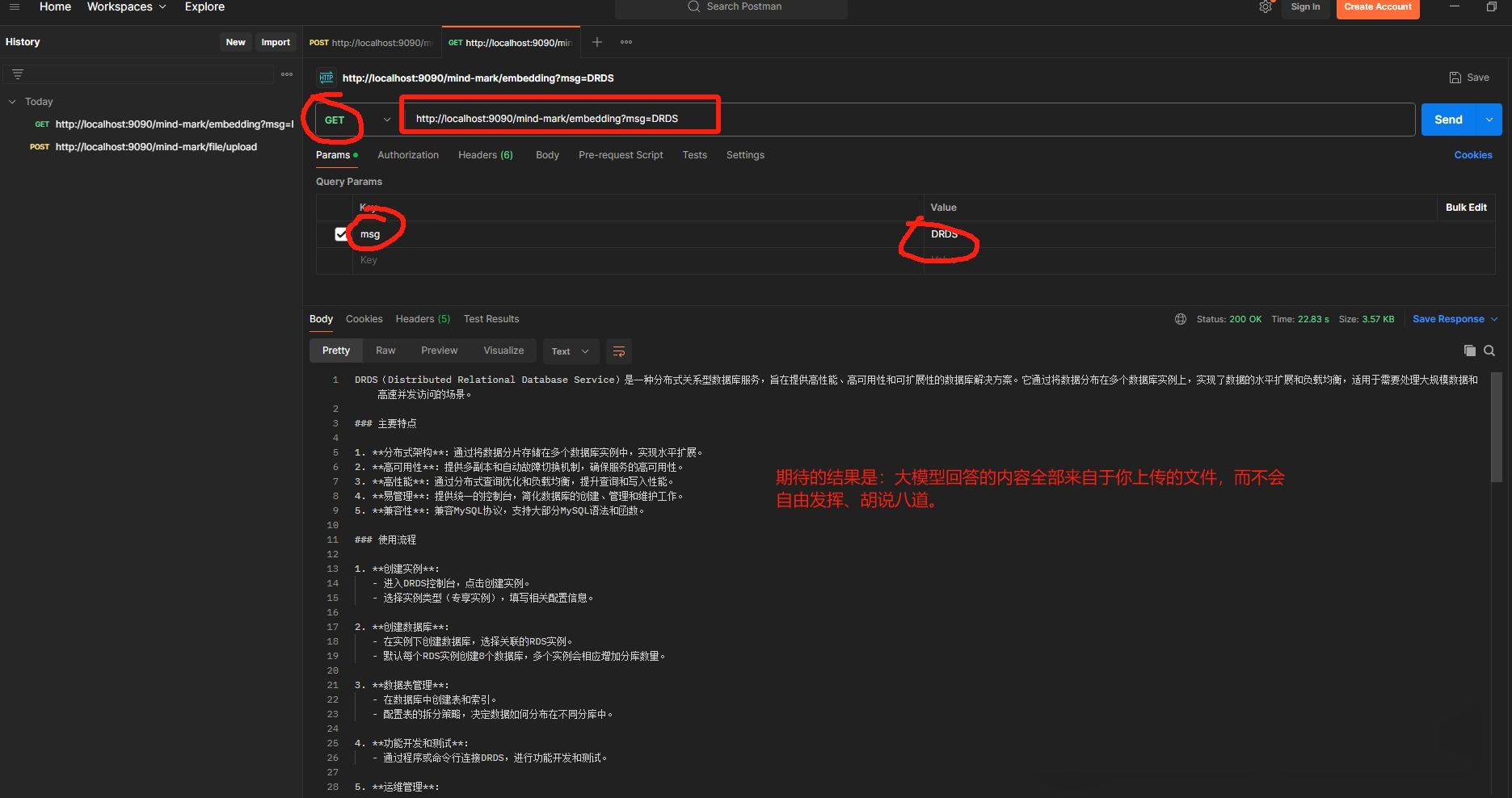Open the Raw response view

tap(385, 351)
